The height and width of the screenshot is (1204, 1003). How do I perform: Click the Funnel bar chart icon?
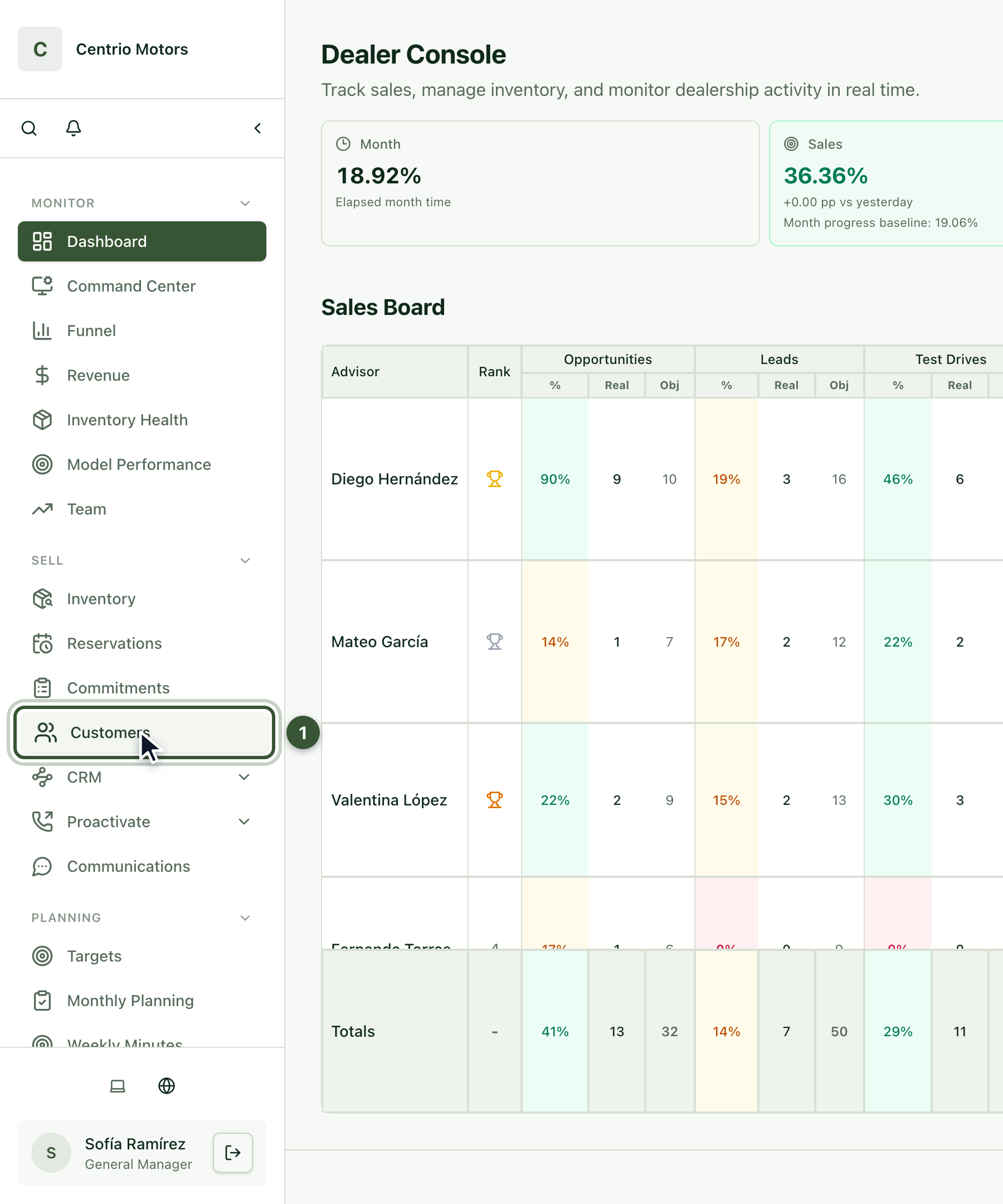click(x=42, y=331)
